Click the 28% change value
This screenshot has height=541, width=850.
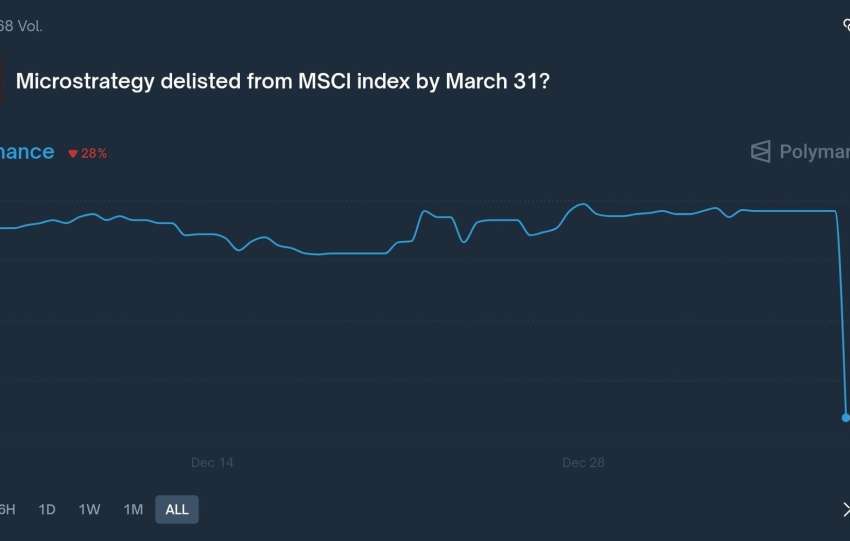[x=94, y=153]
